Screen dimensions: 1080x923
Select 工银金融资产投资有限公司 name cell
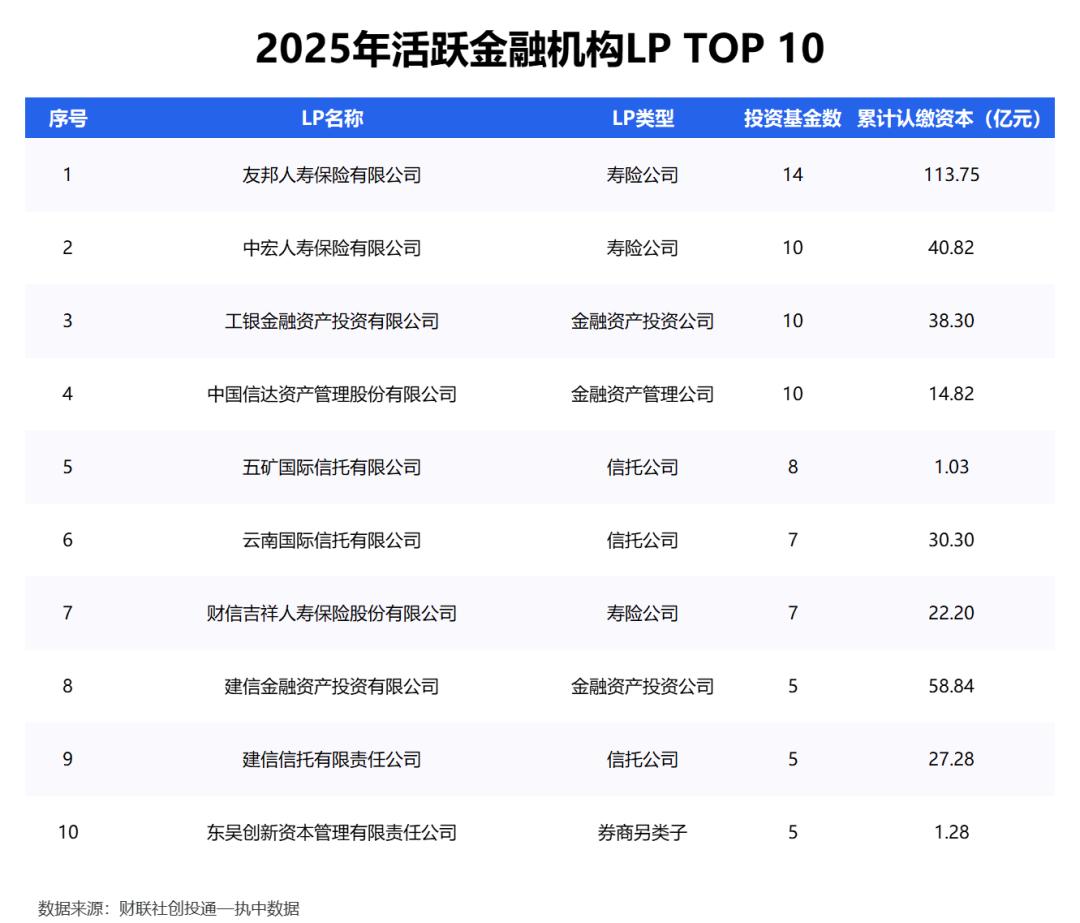(332, 321)
